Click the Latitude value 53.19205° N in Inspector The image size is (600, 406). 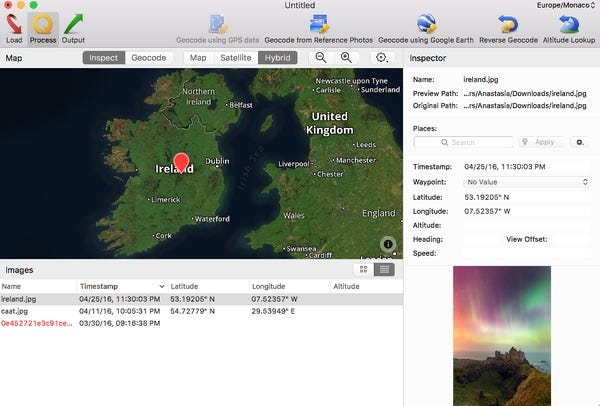pos(486,197)
